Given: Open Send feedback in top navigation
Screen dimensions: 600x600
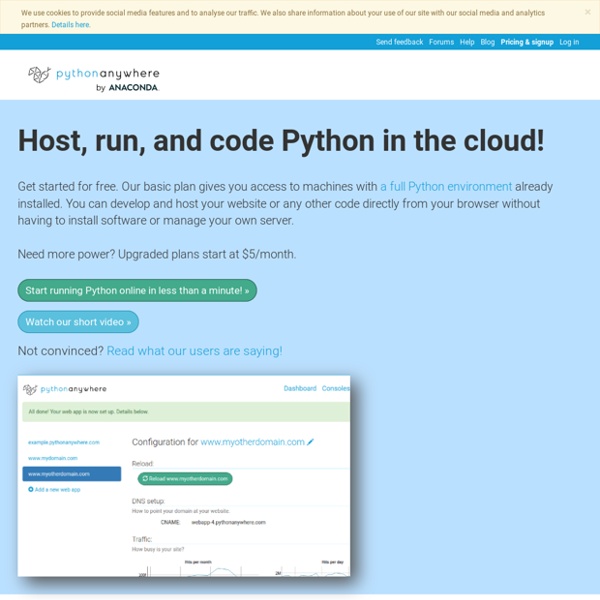Looking at the screenshot, I should 399,42.
